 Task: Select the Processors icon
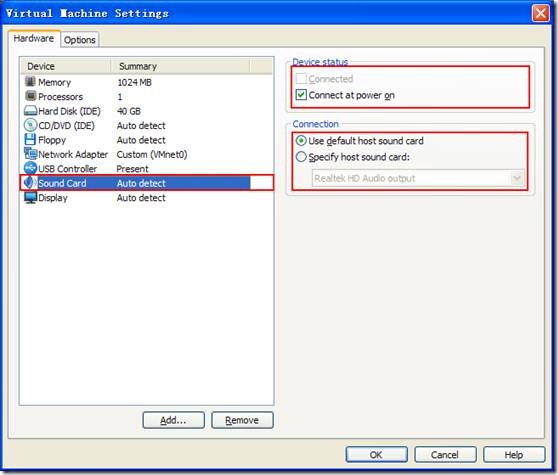[31, 96]
